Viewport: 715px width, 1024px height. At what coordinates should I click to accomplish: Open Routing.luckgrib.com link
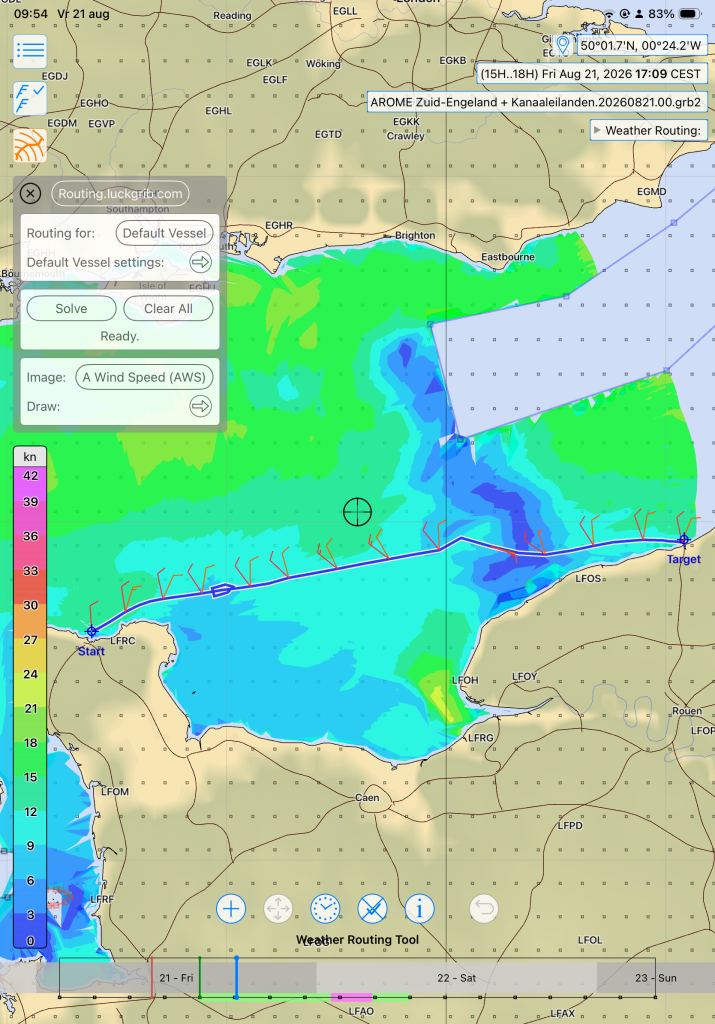click(120, 193)
